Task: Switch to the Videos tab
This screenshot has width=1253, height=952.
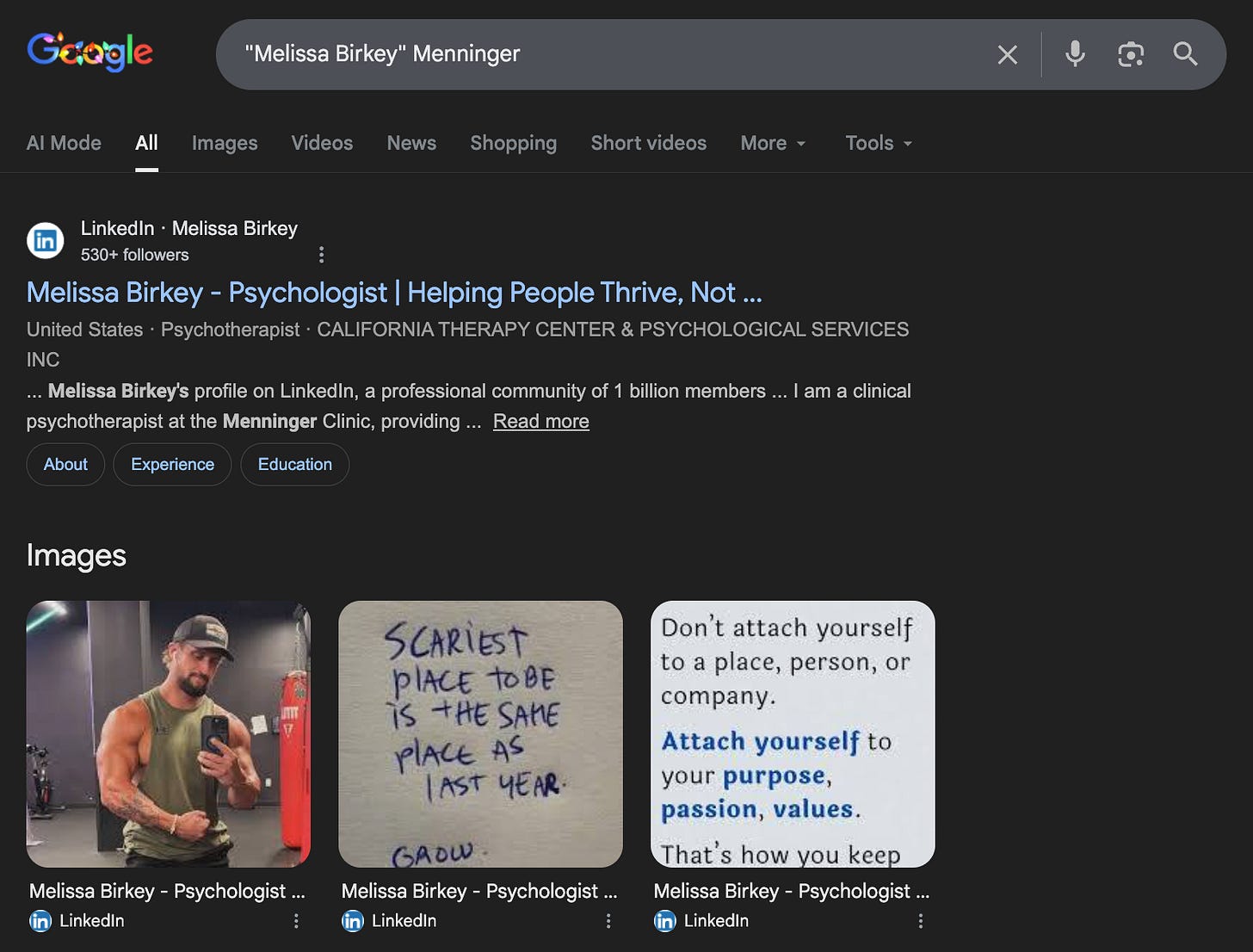Action: point(322,143)
